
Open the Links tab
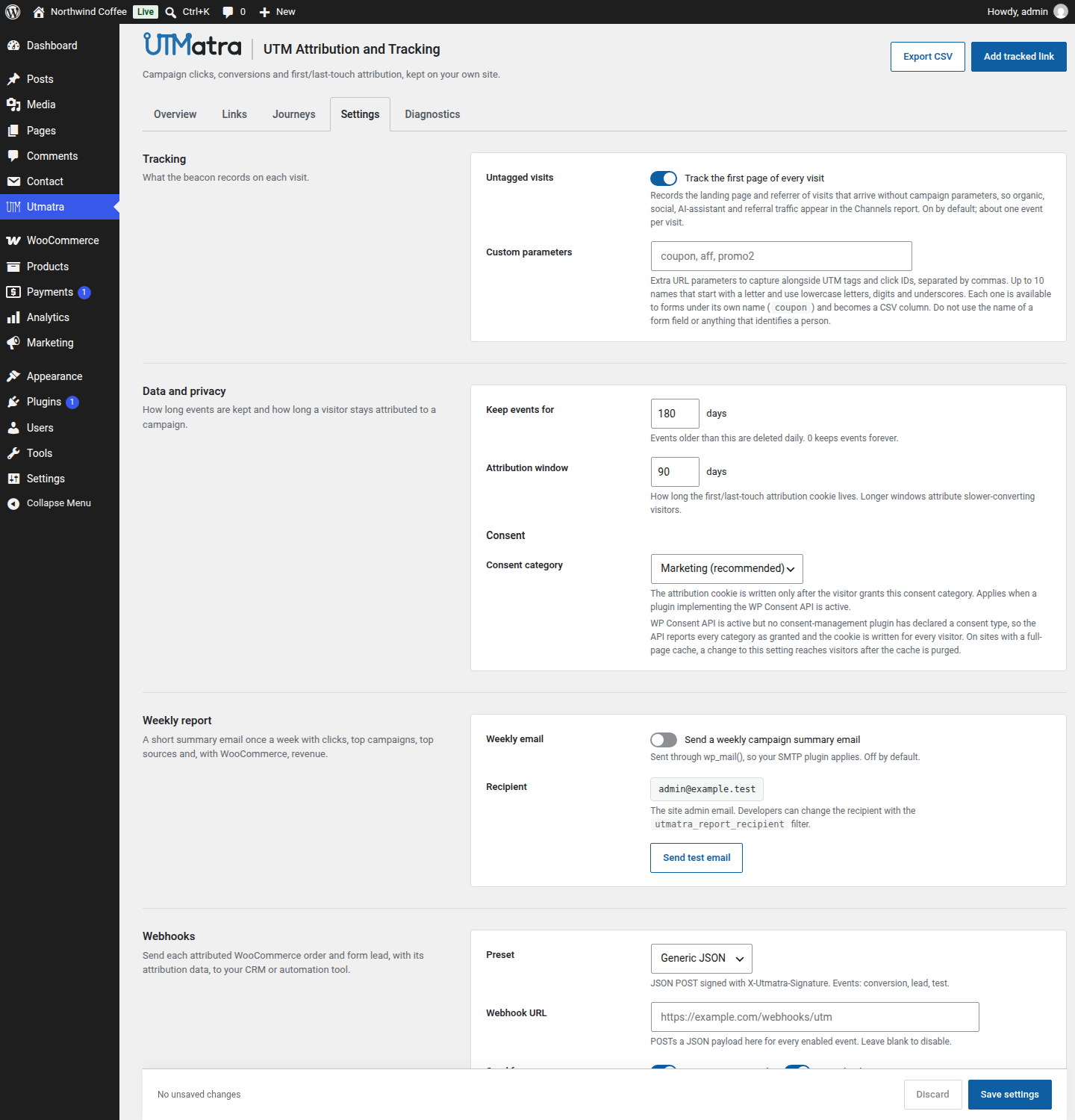point(234,114)
